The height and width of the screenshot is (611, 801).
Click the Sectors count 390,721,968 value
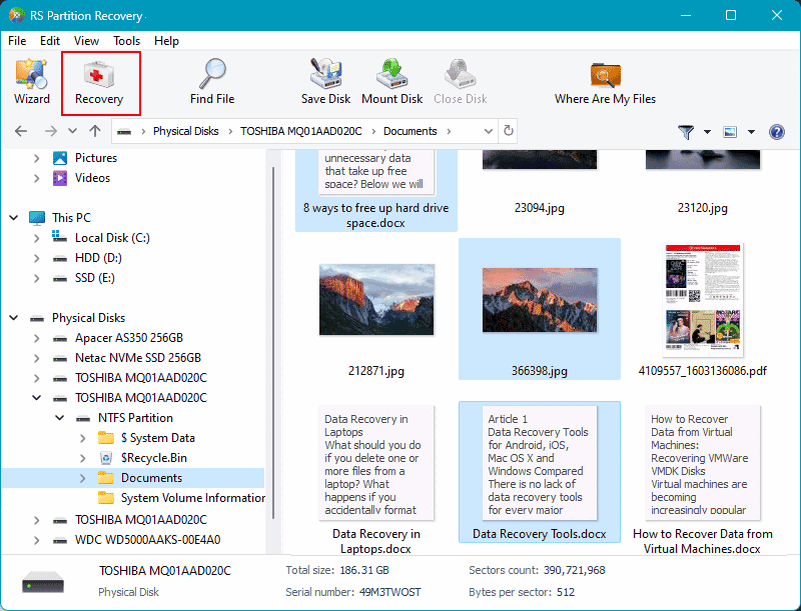(574, 570)
